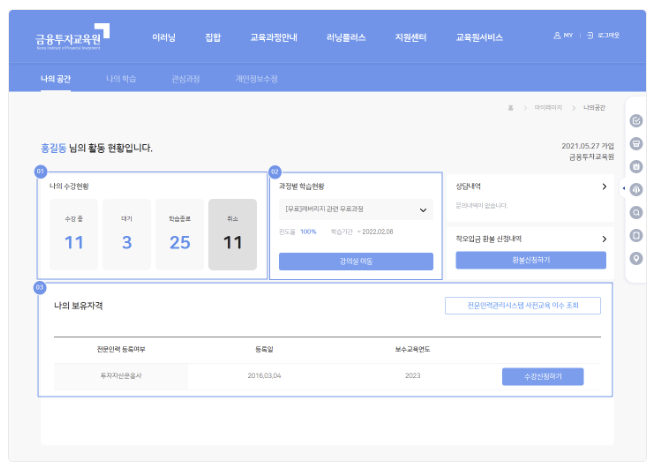The height and width of the screenshot is (469, 655).
Task: Click the 환불신청하기 button
Action: 531,260
